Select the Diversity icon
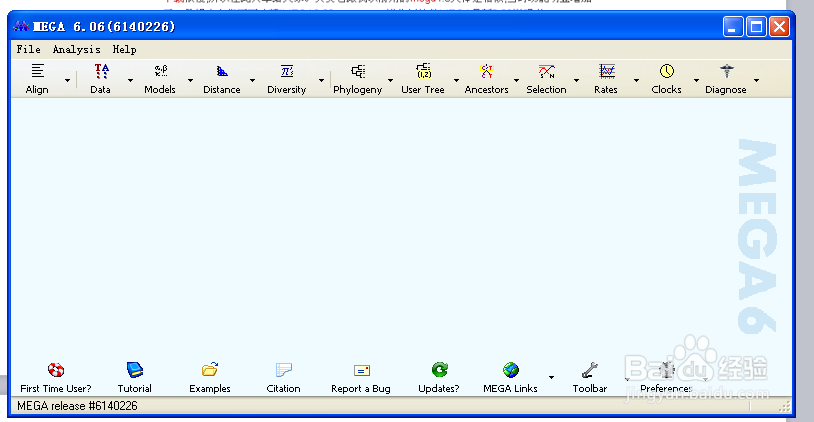Image resolution: width=814 pixels, height=422 pixels. (287, 71)
